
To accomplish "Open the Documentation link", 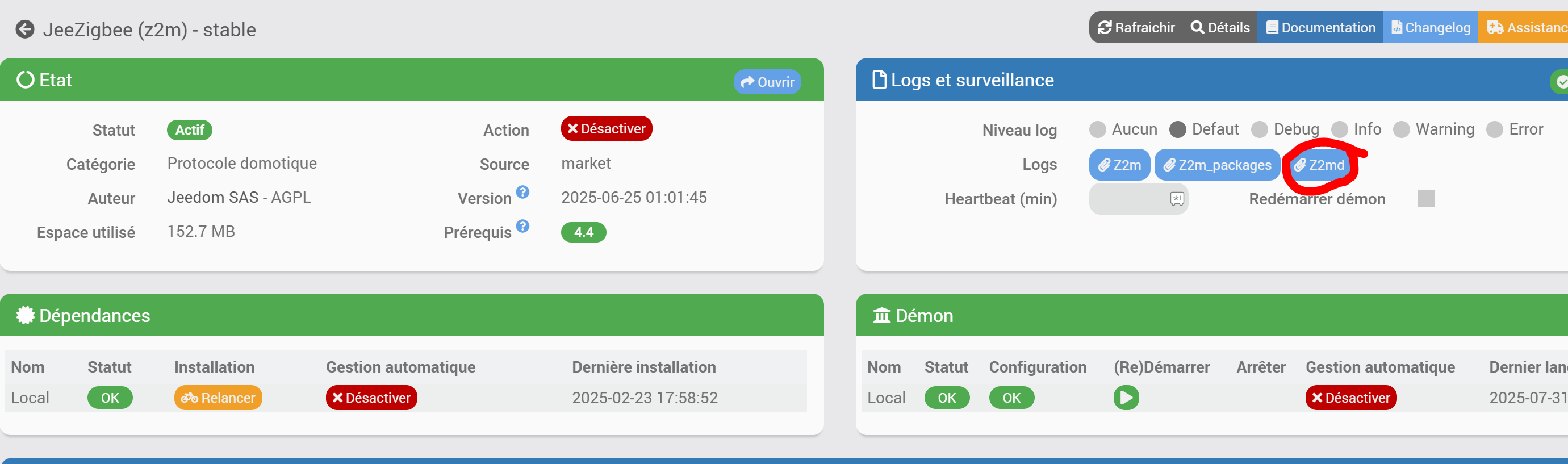I will point(1320,27).
